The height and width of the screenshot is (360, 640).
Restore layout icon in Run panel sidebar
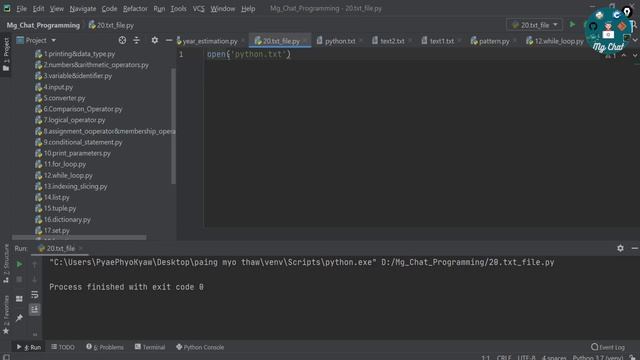(19, 299)
